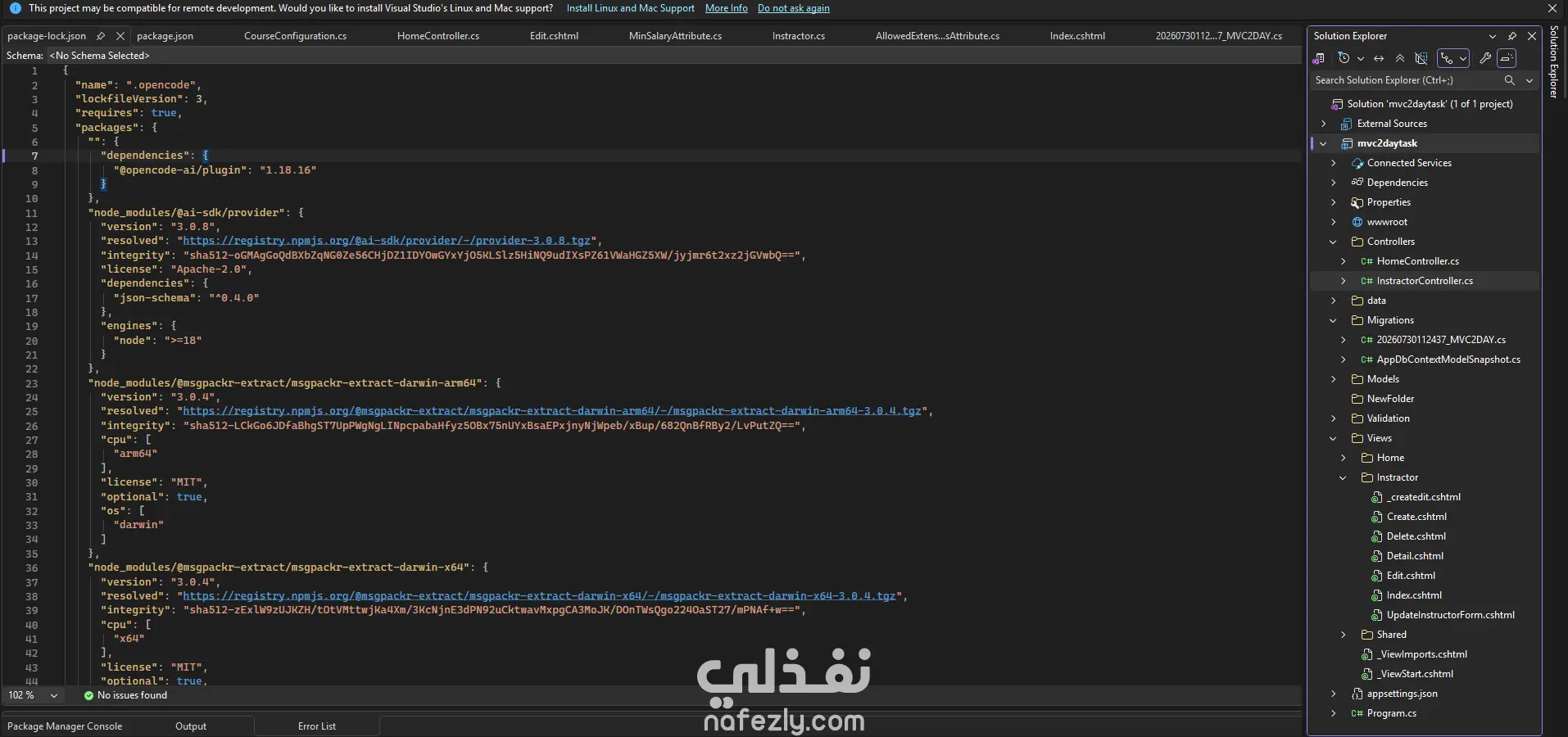Click the Do not ask again link
Screen dimensions: 1568x737
click(794, 8)
